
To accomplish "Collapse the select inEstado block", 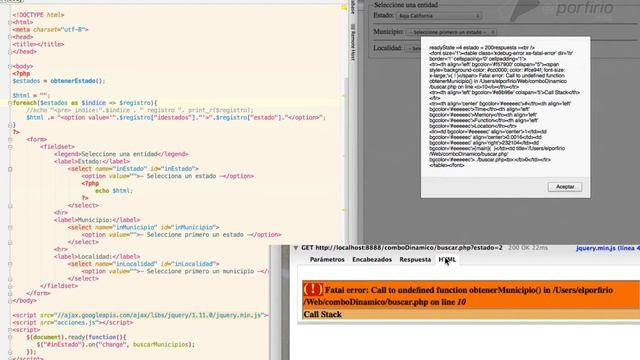I will pos(10,169).
